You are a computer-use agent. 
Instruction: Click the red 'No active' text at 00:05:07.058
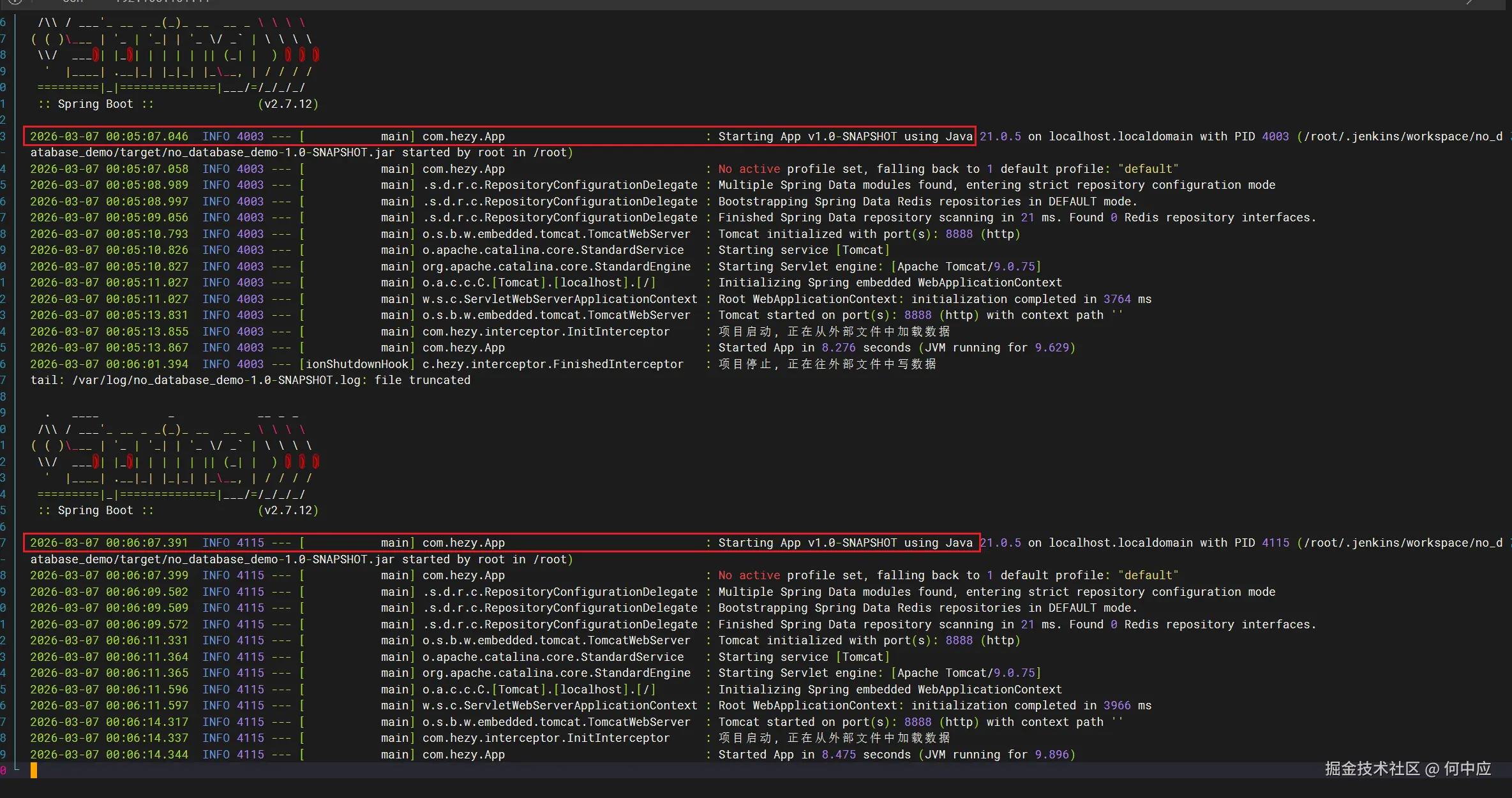pos(749,169)
